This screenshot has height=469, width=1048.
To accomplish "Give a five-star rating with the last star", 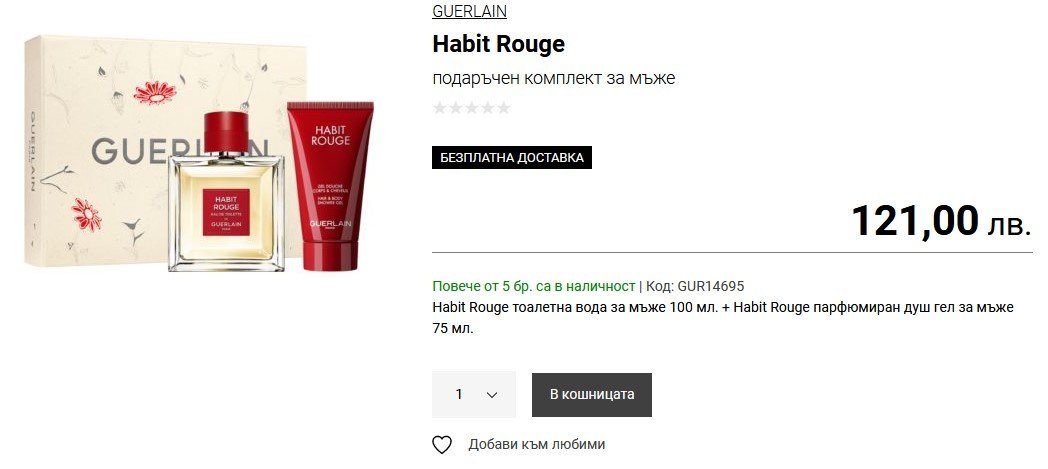I will pyautogui.click(x=503, y=108).
